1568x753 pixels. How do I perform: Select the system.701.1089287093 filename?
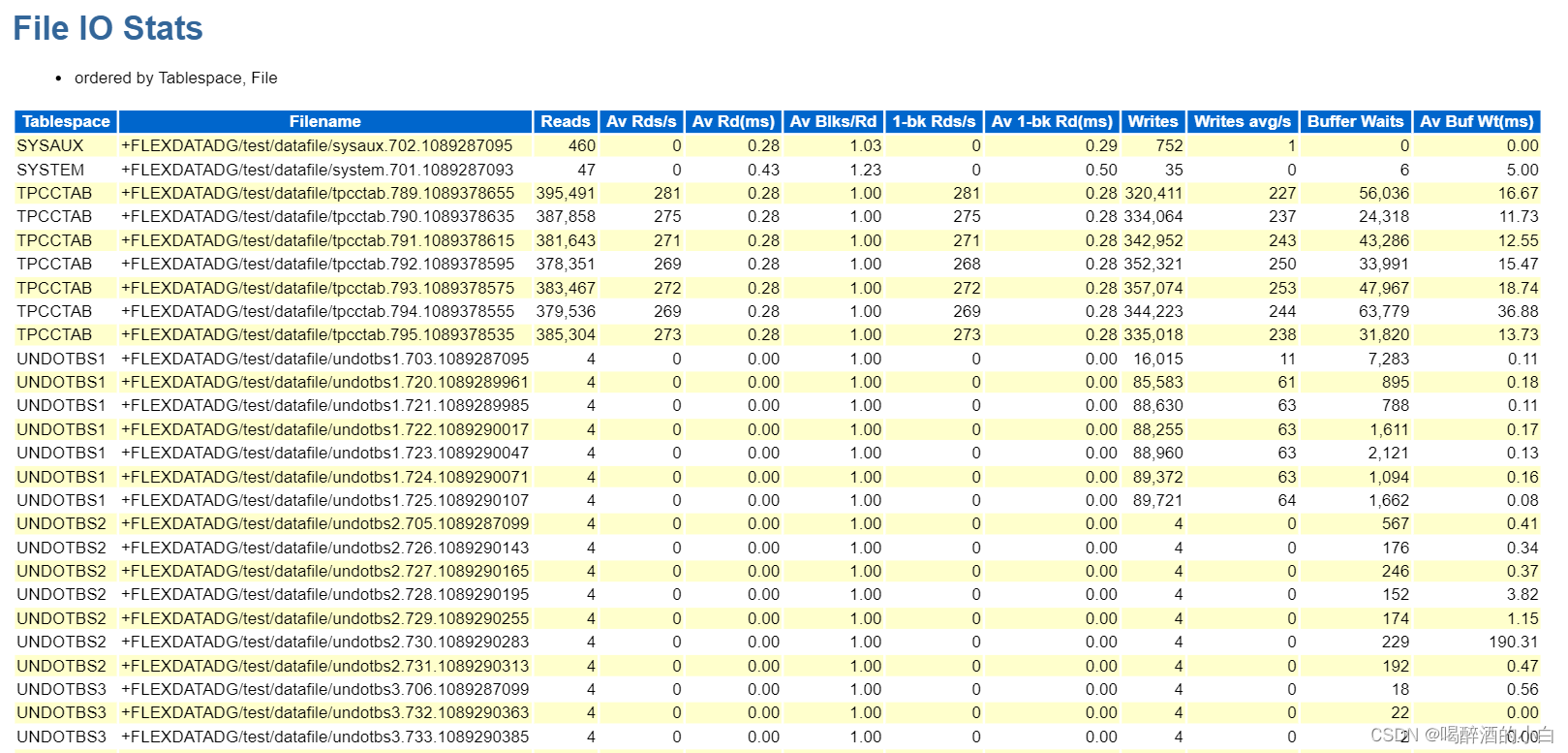point(318,170)
